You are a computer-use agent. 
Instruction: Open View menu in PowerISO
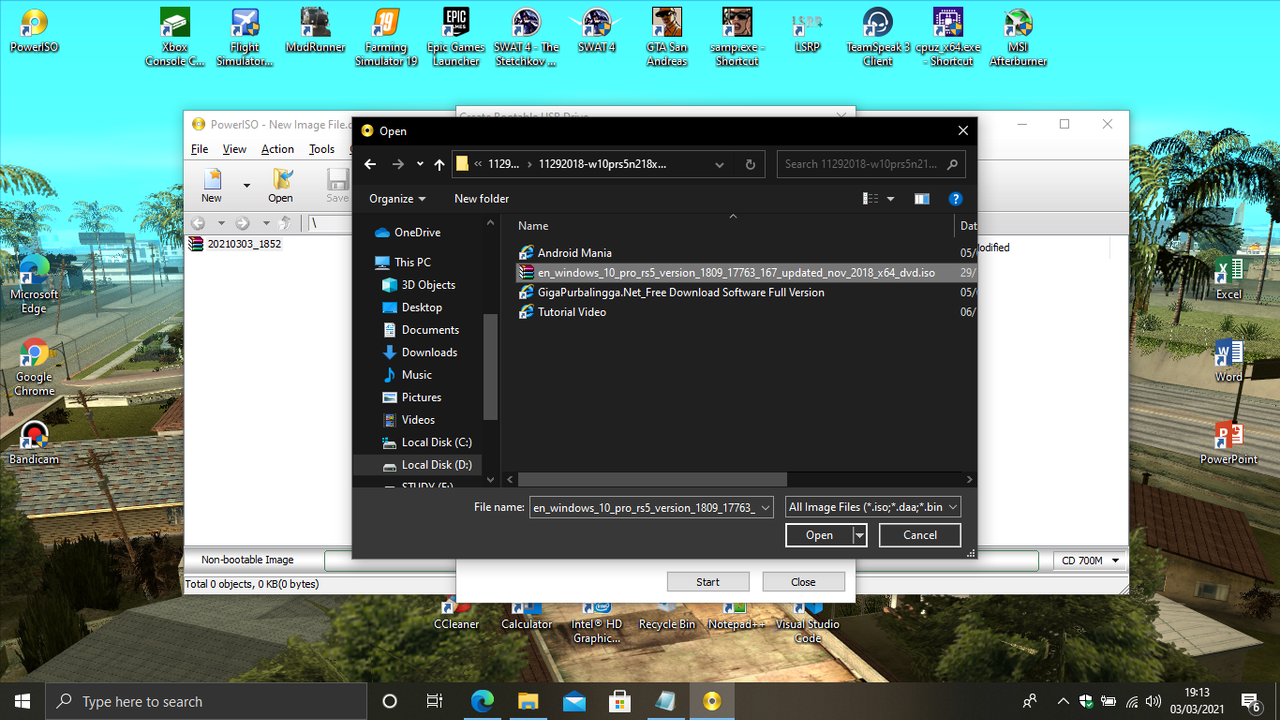pyautogui.click(x=234, y=149)
